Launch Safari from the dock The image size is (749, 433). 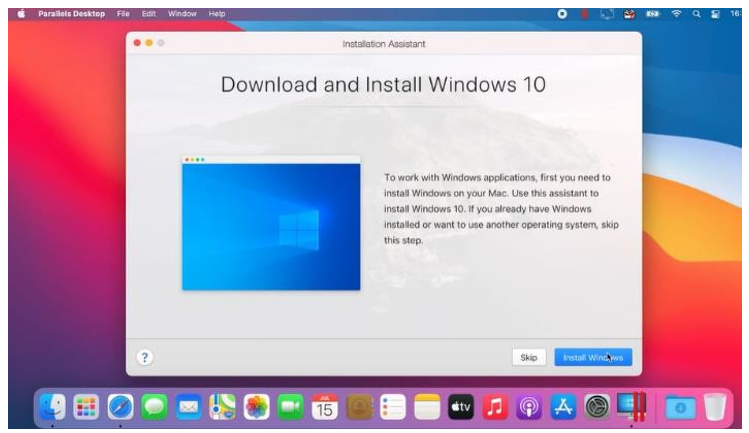121,407
